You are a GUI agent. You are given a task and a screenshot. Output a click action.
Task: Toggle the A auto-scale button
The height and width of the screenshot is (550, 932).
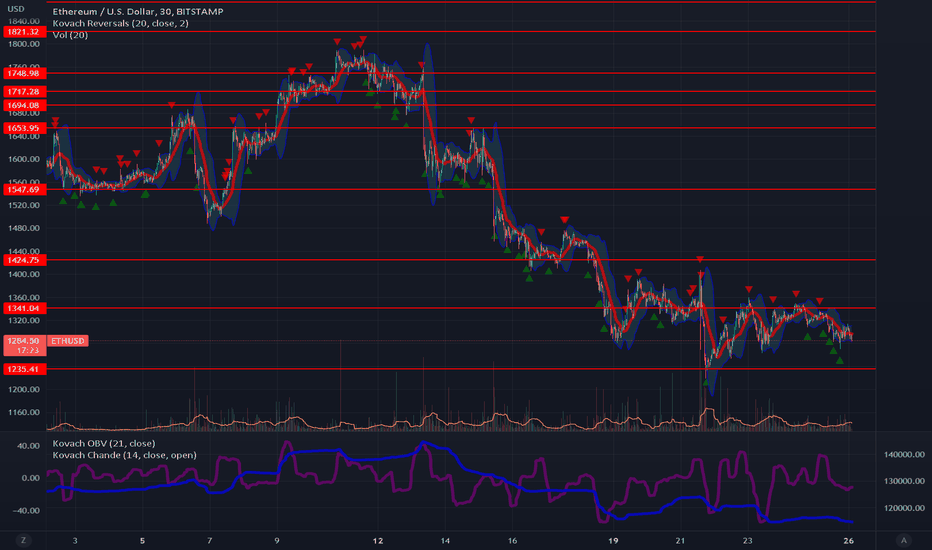904,540
